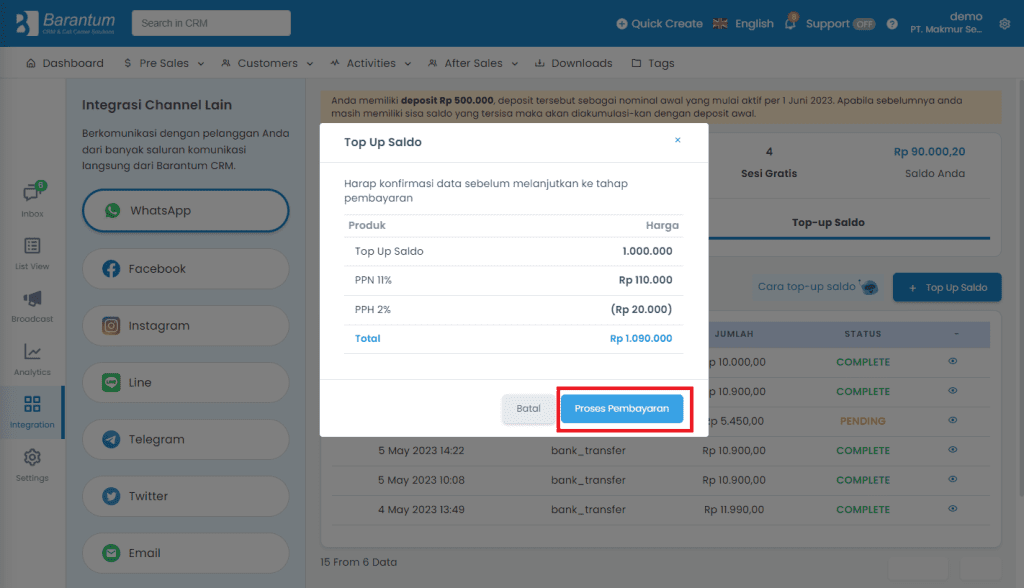Click the Proses Pembayaran button
1024x588 pixels.
click(x=624, y=409)
